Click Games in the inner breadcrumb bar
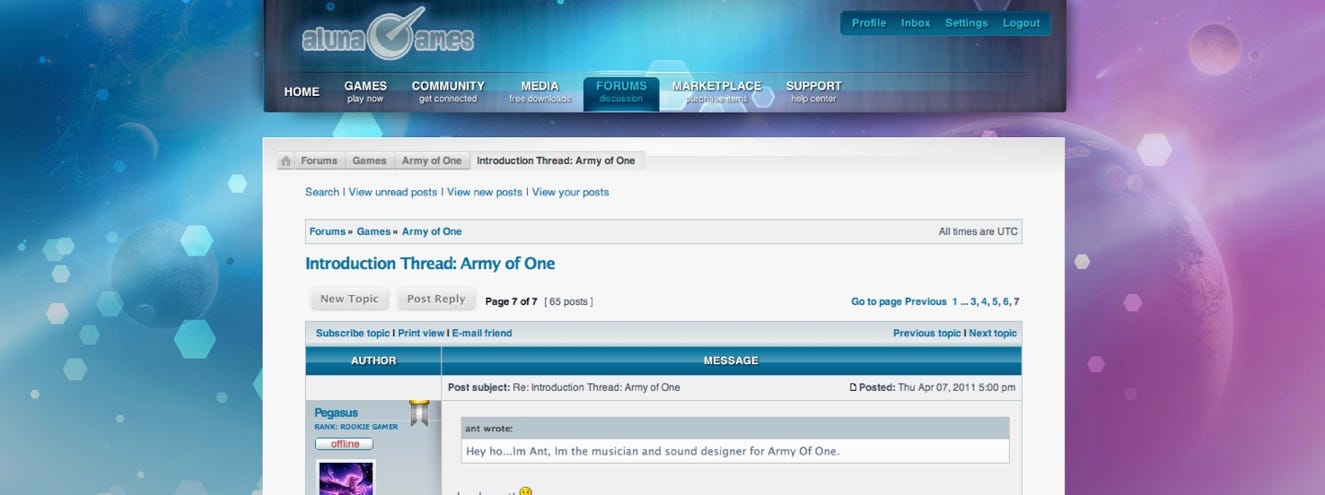The height and width of the screenshot is (495, 1325). (373, 232)
